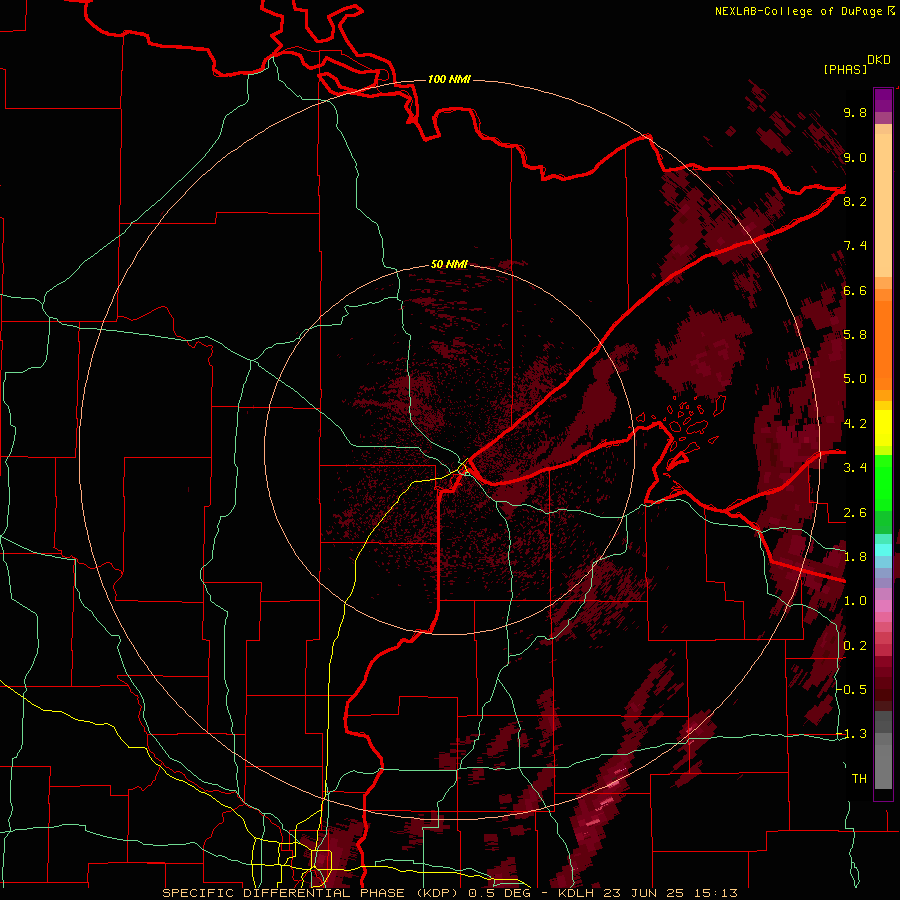Image resolution: width=900 pixels, height=900 pixels.
Task: Click the 9.8 value on the color scale
Action: pos(855,112)
